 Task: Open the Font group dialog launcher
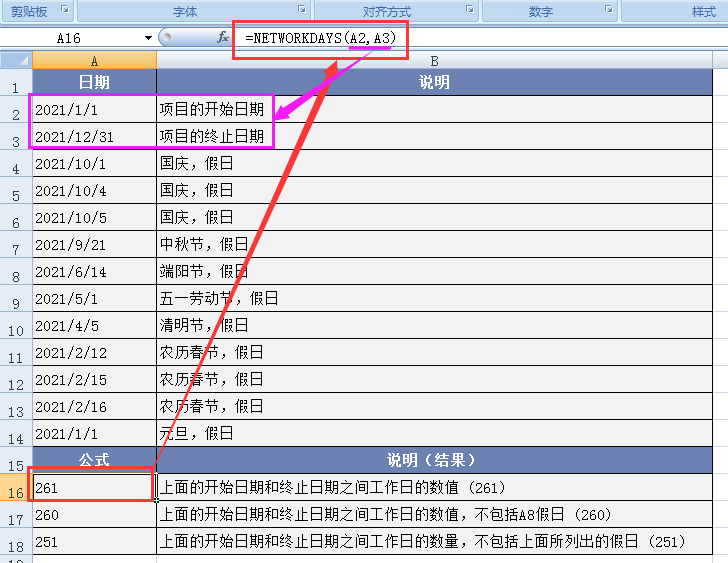pyautogui.click(x=302, y=9)
